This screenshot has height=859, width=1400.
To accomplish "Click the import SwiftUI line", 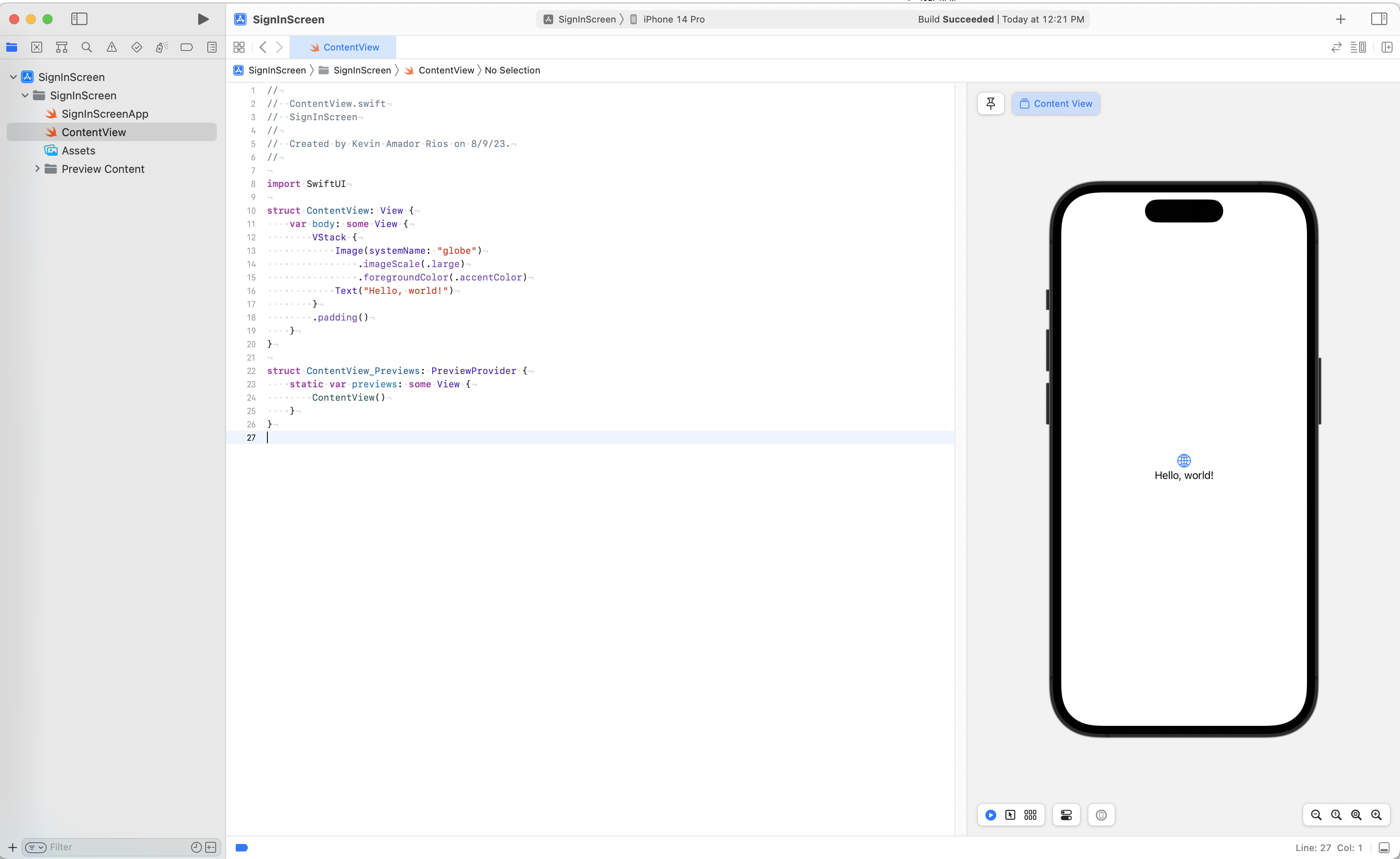I will pyautogui.click(x=307, y=184).
